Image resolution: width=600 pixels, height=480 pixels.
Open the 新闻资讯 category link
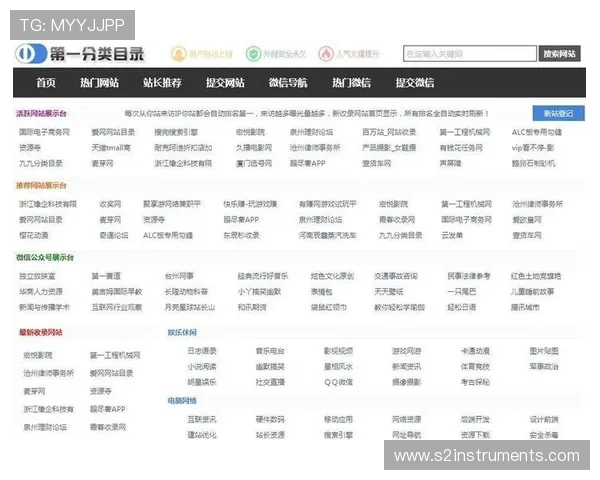(406, 367)
